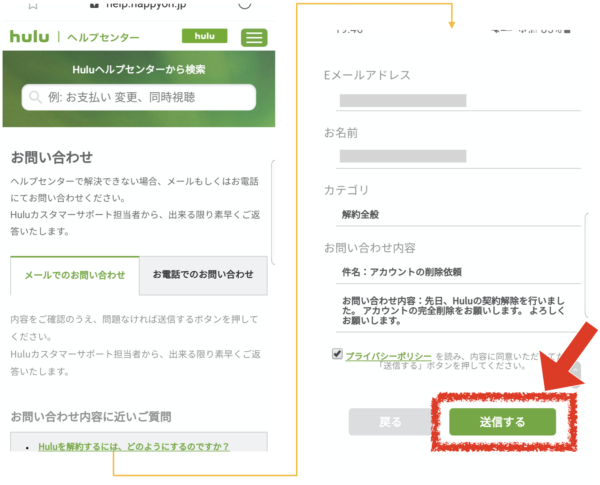Switch to the お電話でのお問い合わせ tab
Image resolution: width=600 pixels, height=485 pixels.
203,275
